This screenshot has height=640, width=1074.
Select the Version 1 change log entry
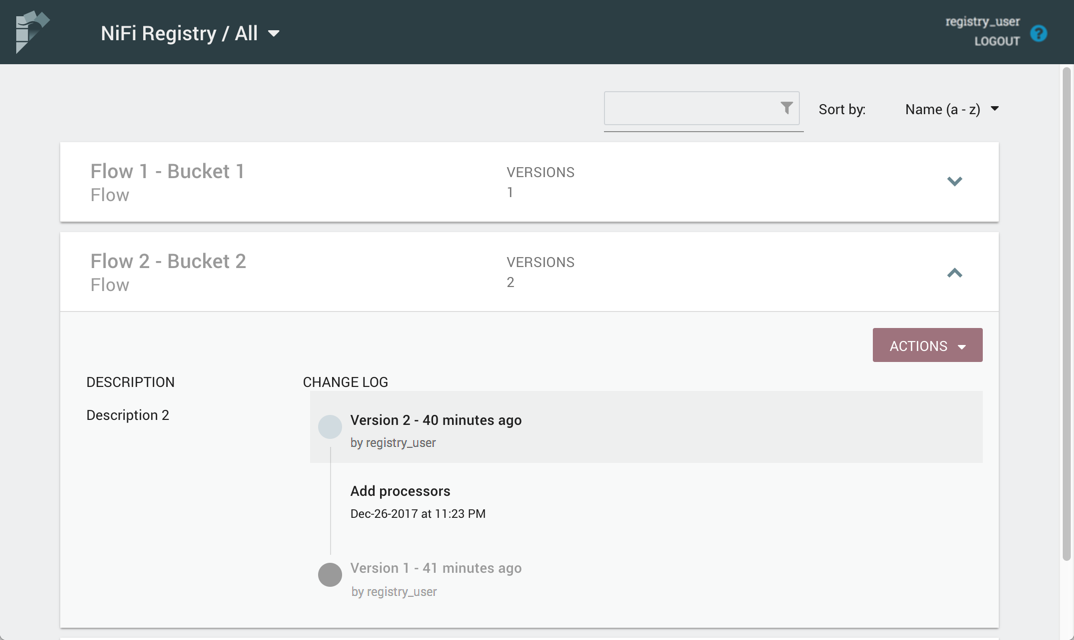point(436,568)
